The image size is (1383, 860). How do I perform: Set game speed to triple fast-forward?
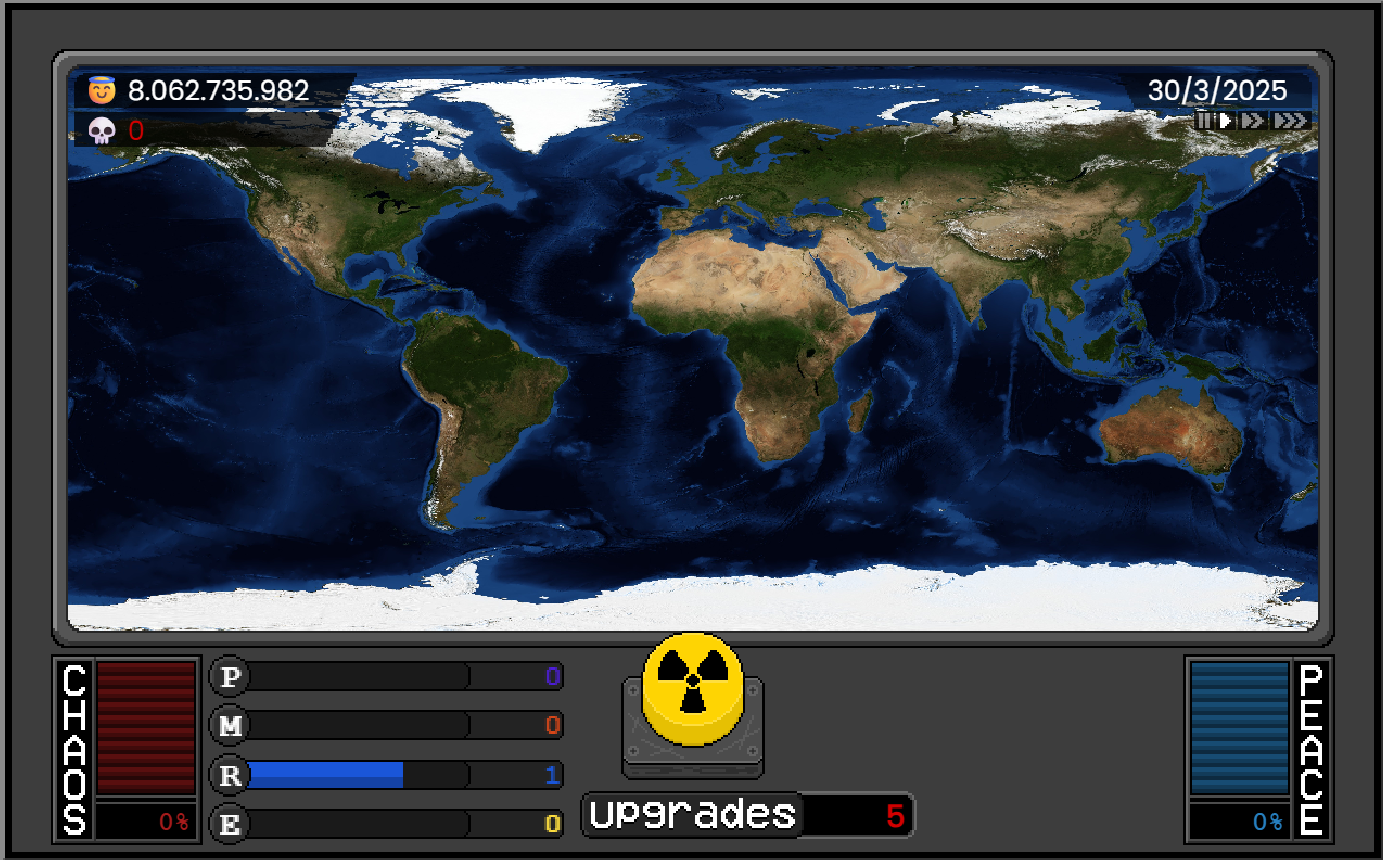coord(1291,120)
